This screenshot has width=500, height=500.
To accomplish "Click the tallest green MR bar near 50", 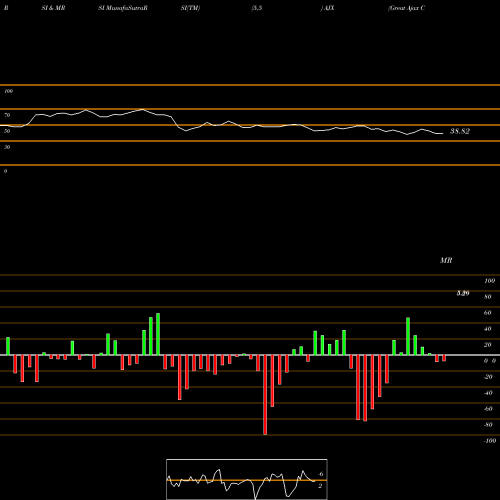I will click(158, 334).
